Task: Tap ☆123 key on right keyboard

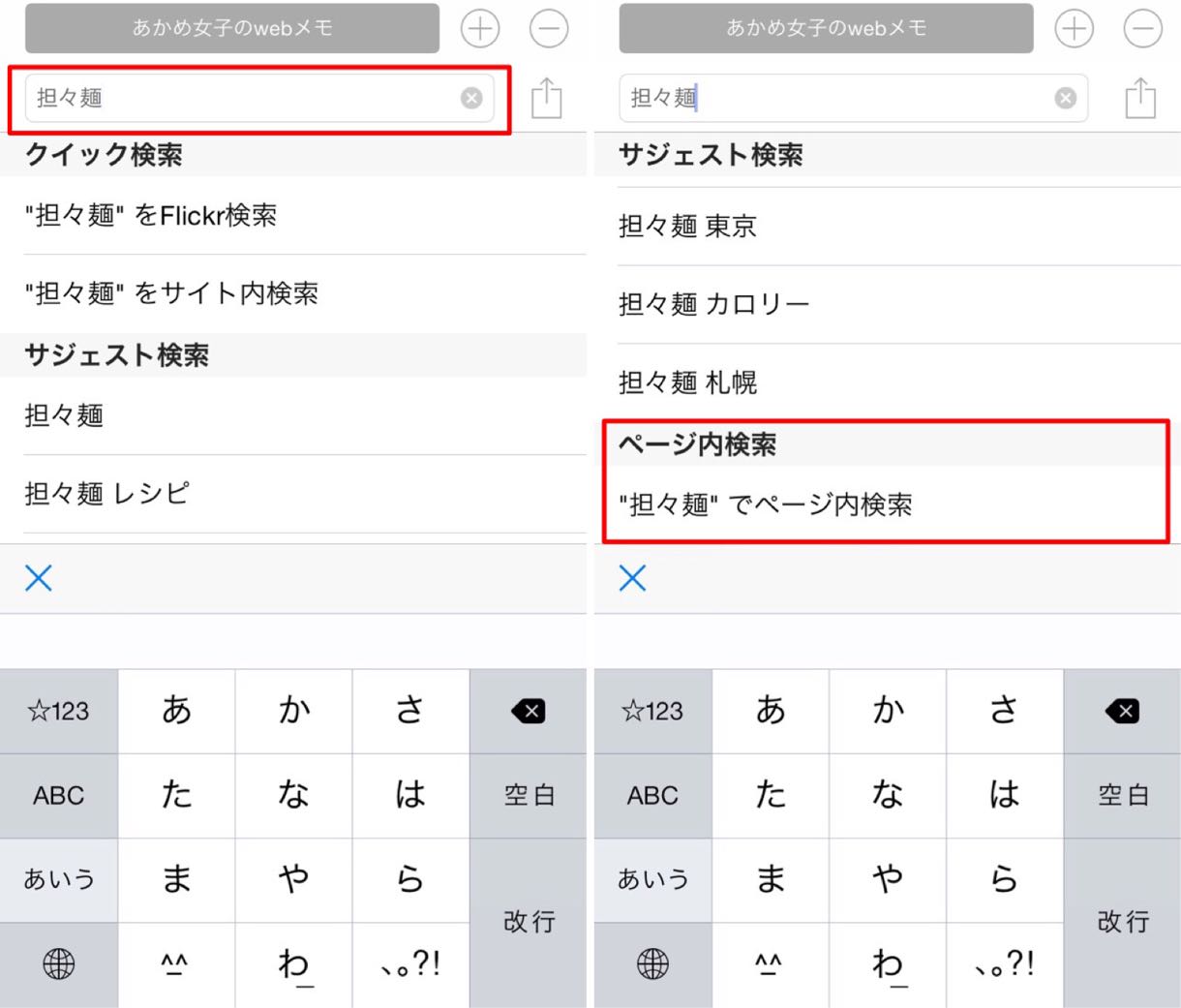Action: [653, 712]
